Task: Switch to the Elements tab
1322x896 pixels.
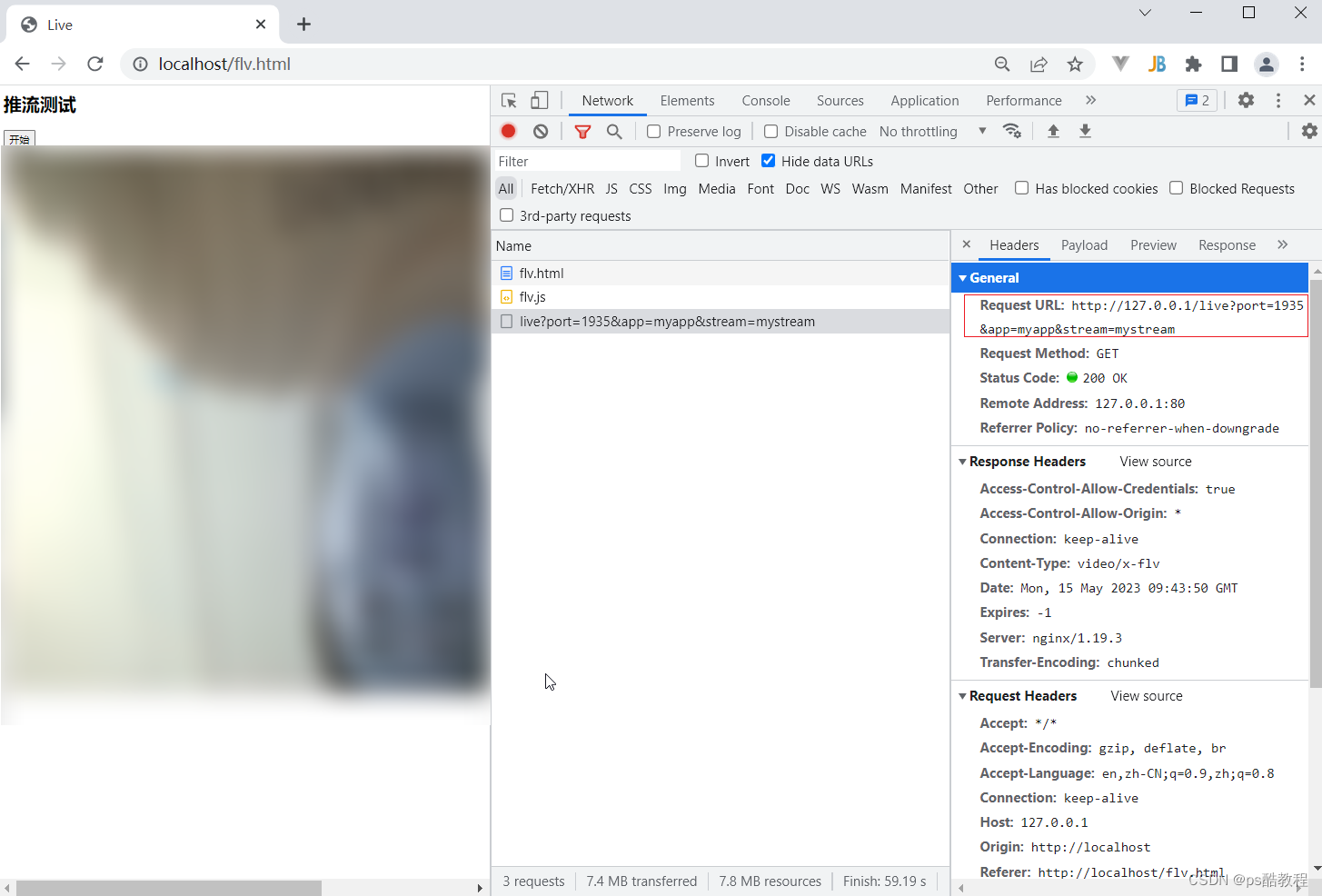Action: [687, 101]
